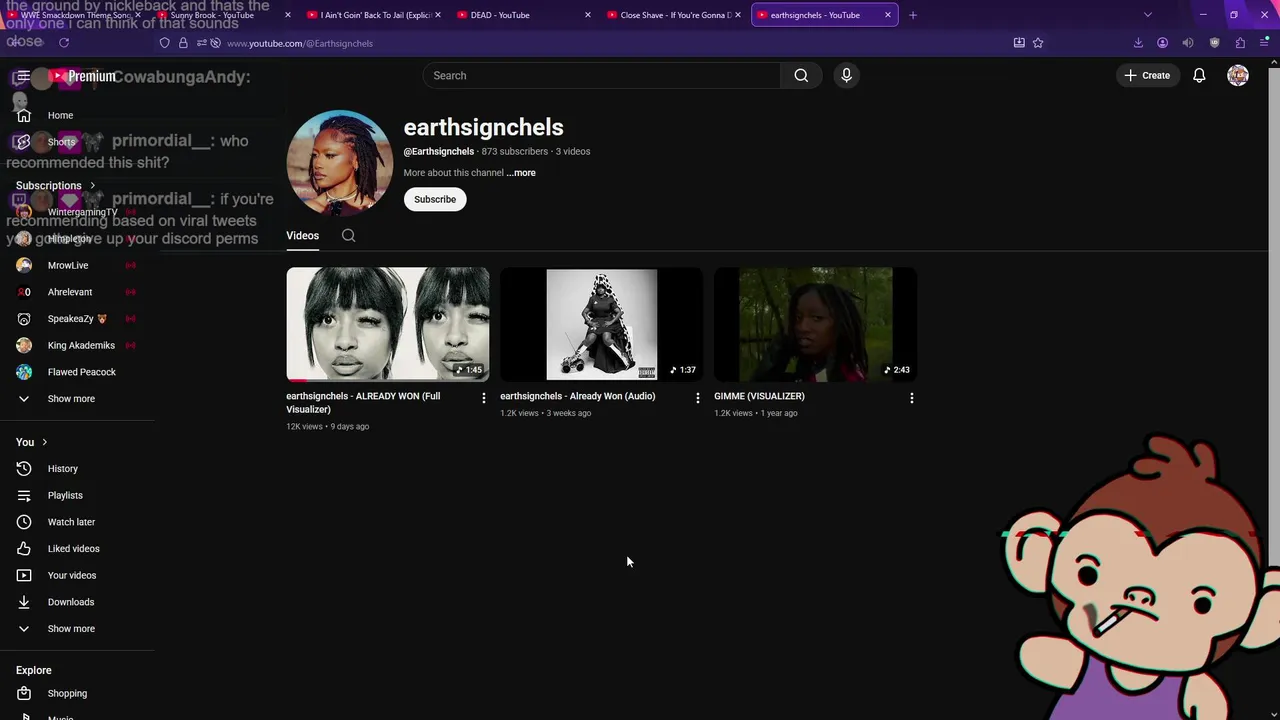
Task: Open browser downloads panel
Action: click(1138, 43)
